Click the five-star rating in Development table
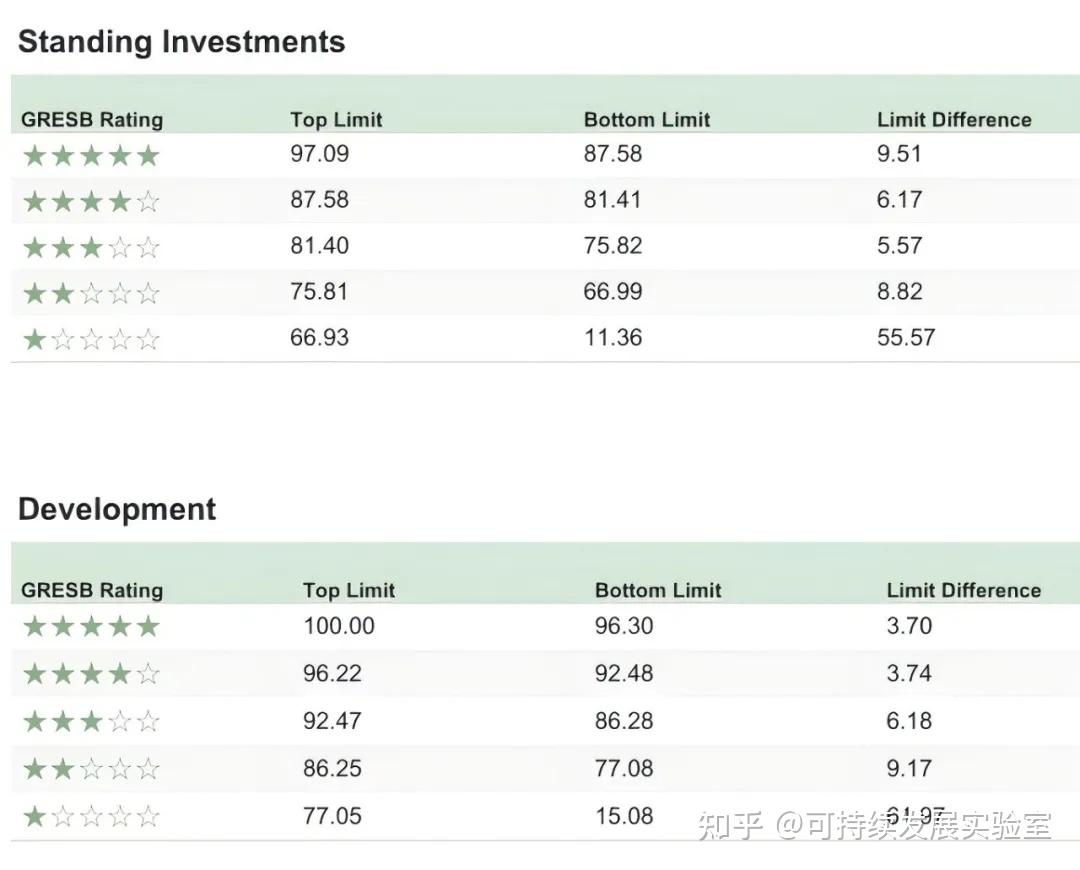This screenshot has height=870, width=1080. (x=91, y=627)
